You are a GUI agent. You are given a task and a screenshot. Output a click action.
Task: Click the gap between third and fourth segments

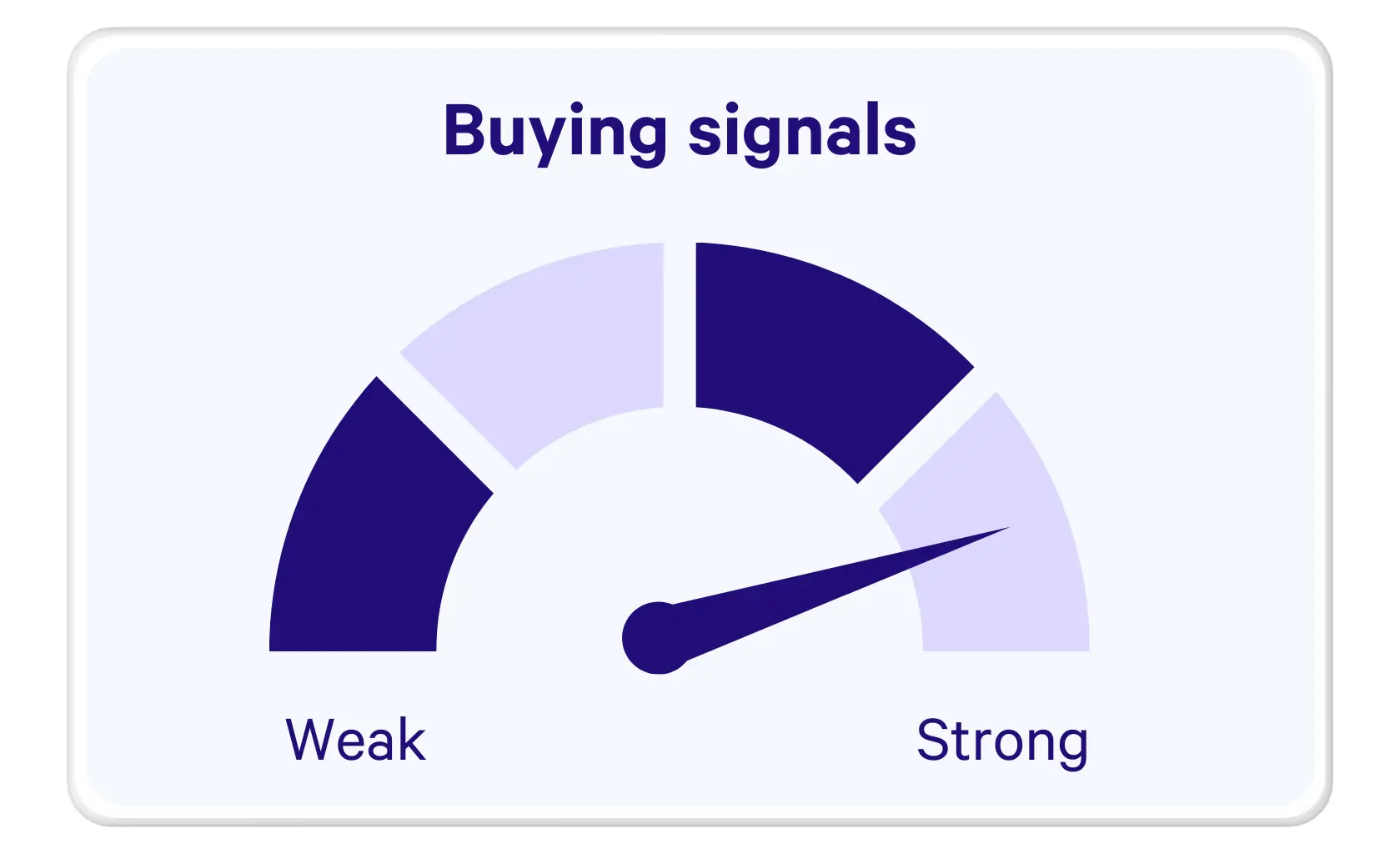click(x=927, y=438)
